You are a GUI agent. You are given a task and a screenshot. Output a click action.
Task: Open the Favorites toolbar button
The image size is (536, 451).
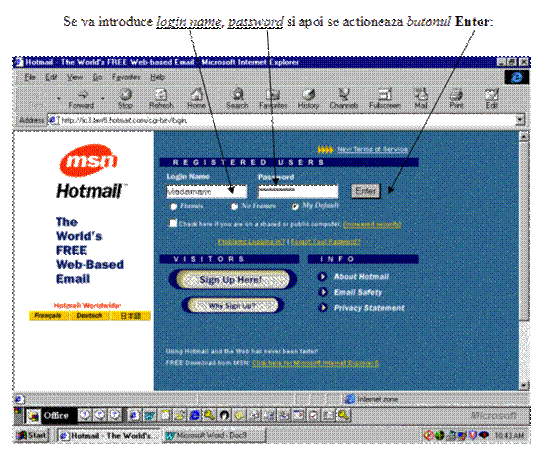273,99
